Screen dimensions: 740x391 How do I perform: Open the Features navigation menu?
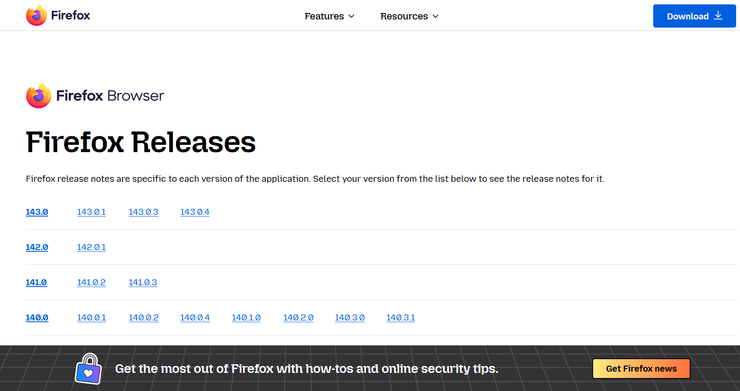(329, 16)
